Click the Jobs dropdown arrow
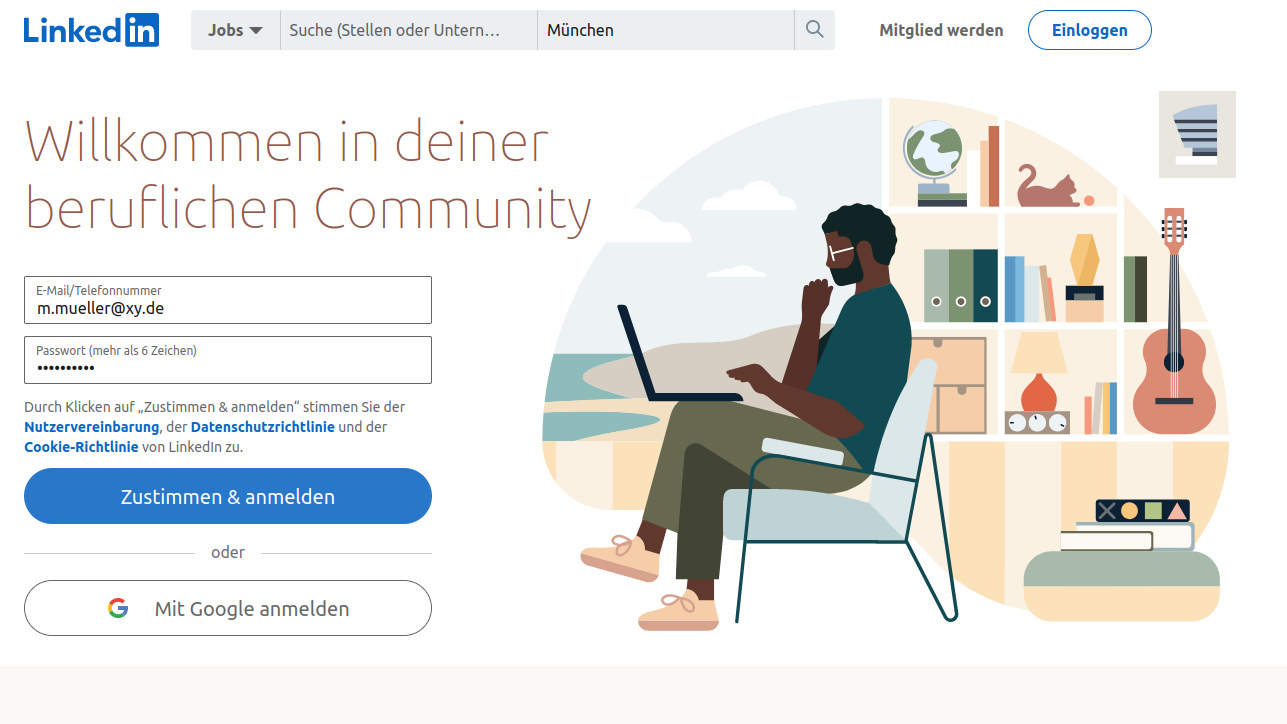This screenshot has width=1287, height=724. 256,31
